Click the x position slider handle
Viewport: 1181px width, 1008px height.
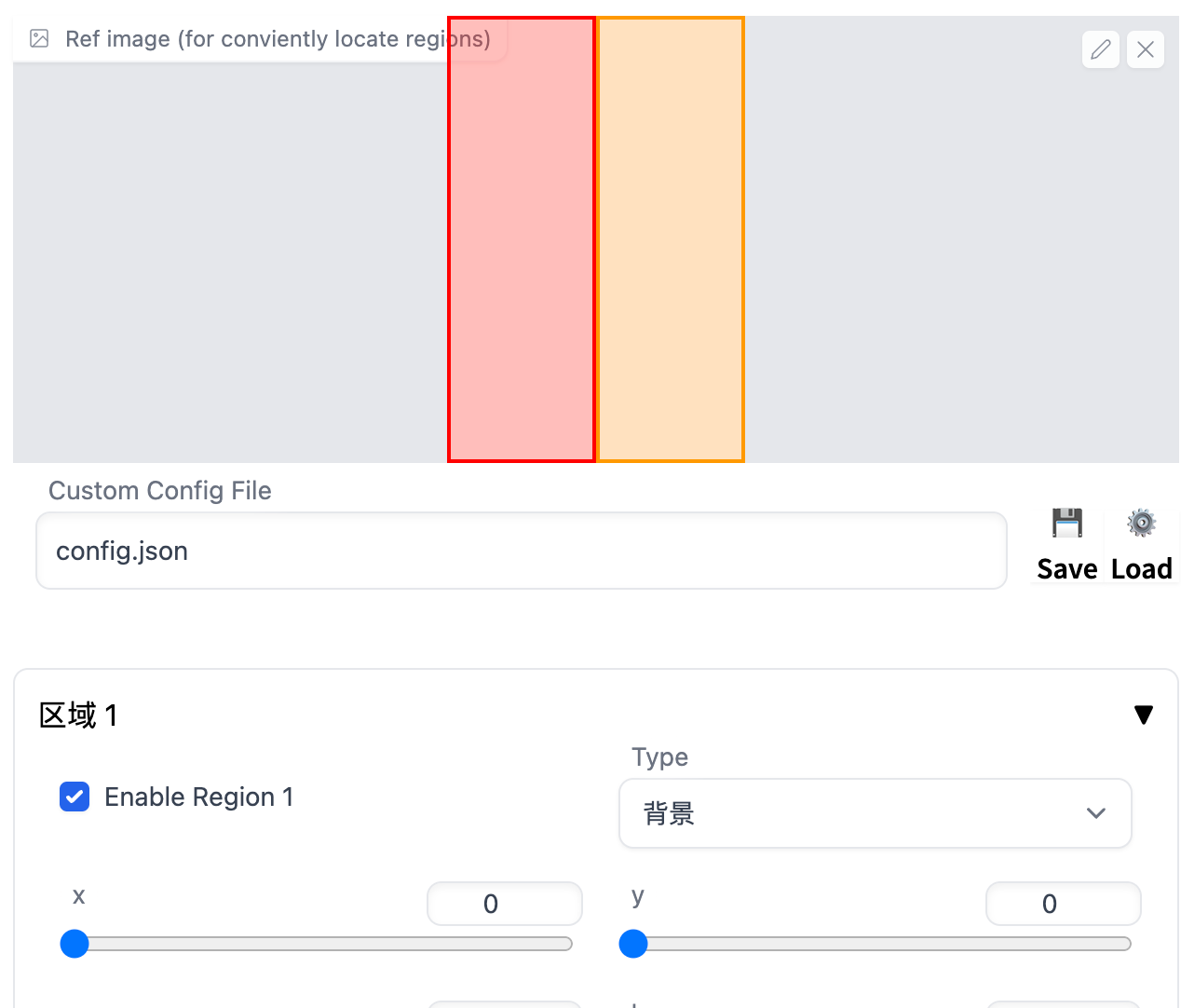[x=75, y=944]
